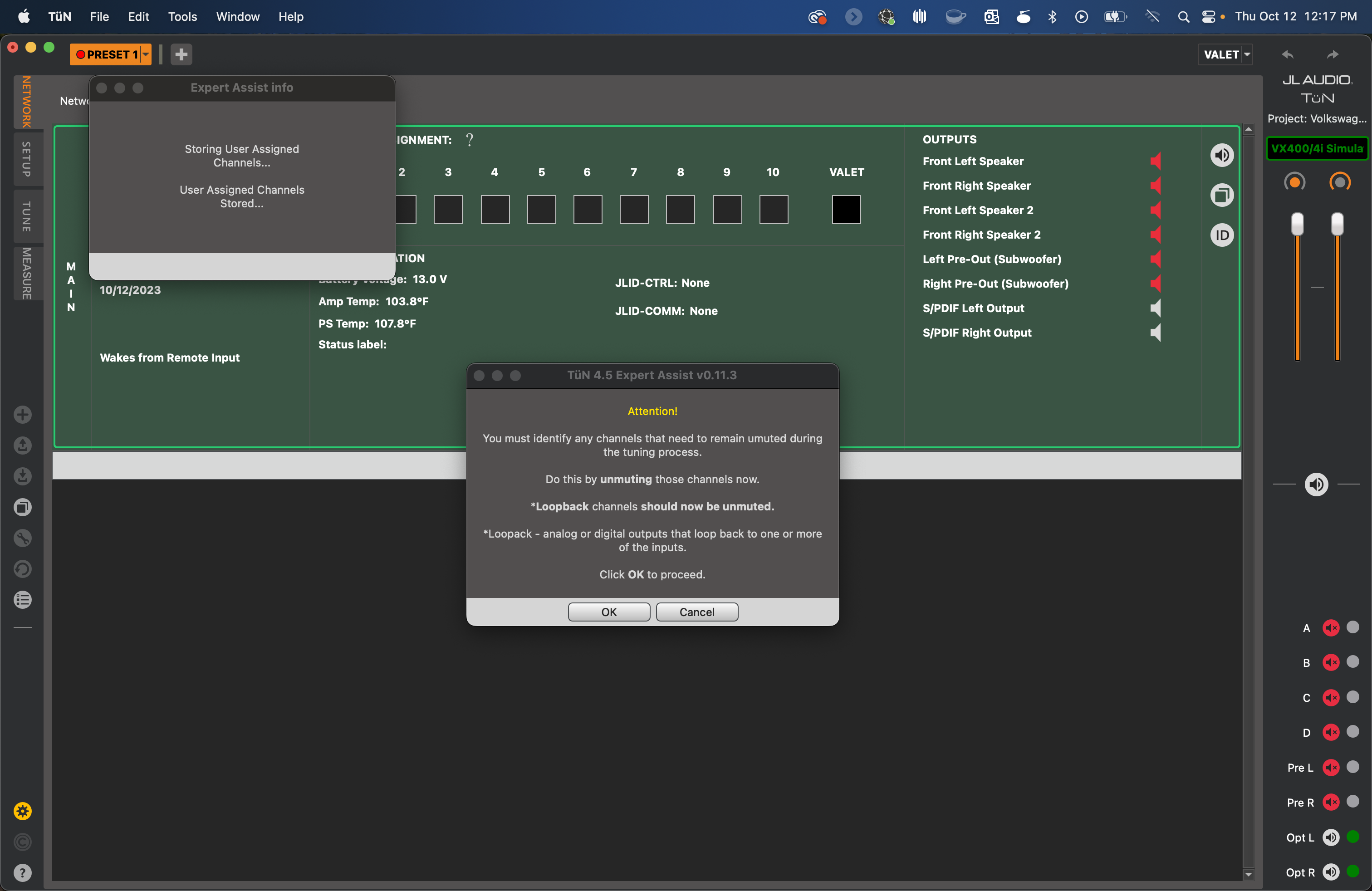Click the master mute speaker icon
1372x891 pixels.
pyautogui.click(x=1316, y=484)
